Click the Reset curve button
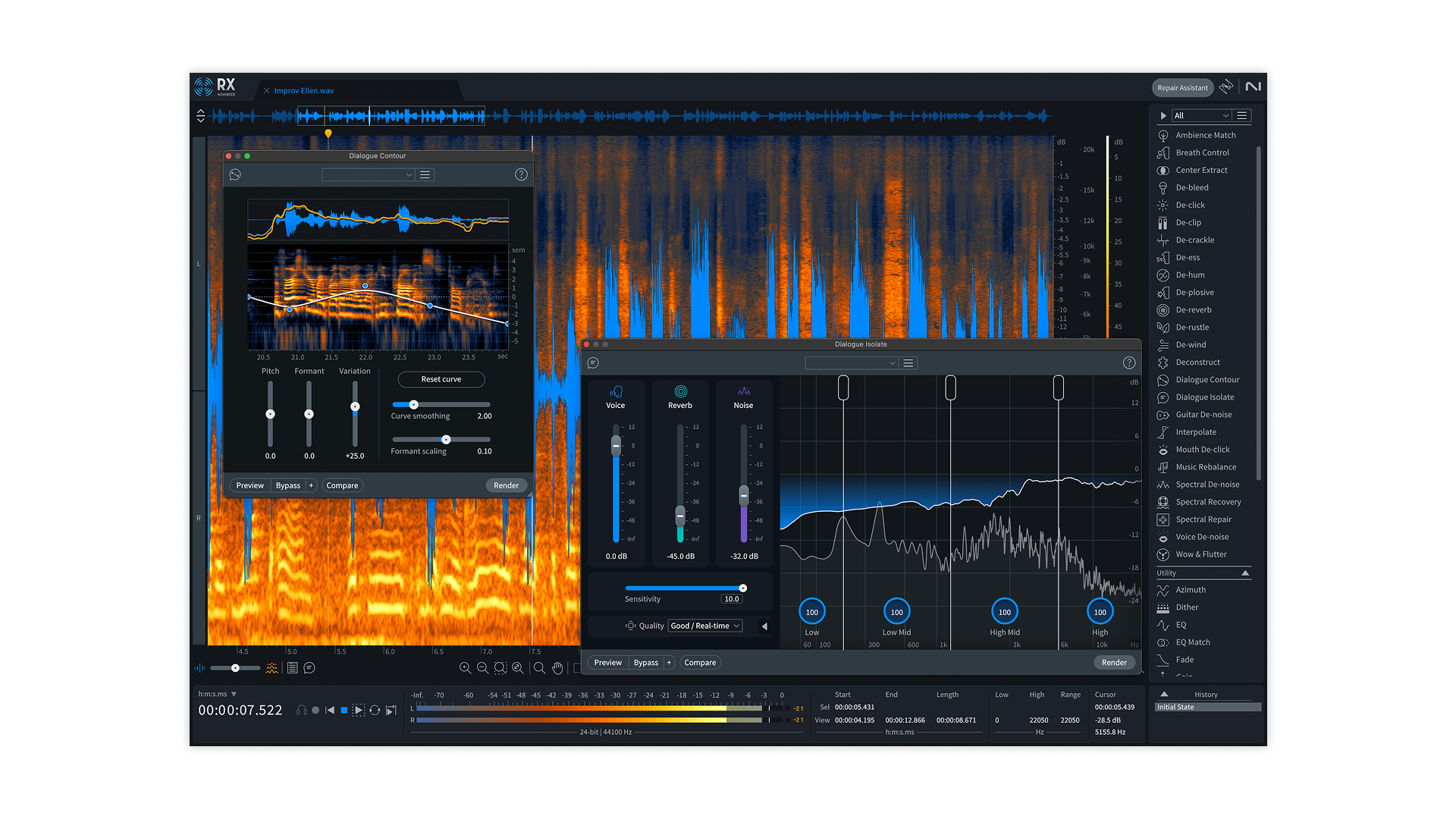Image resolution: width=1456 pixels, height=819 pixels. pos(441,379)
